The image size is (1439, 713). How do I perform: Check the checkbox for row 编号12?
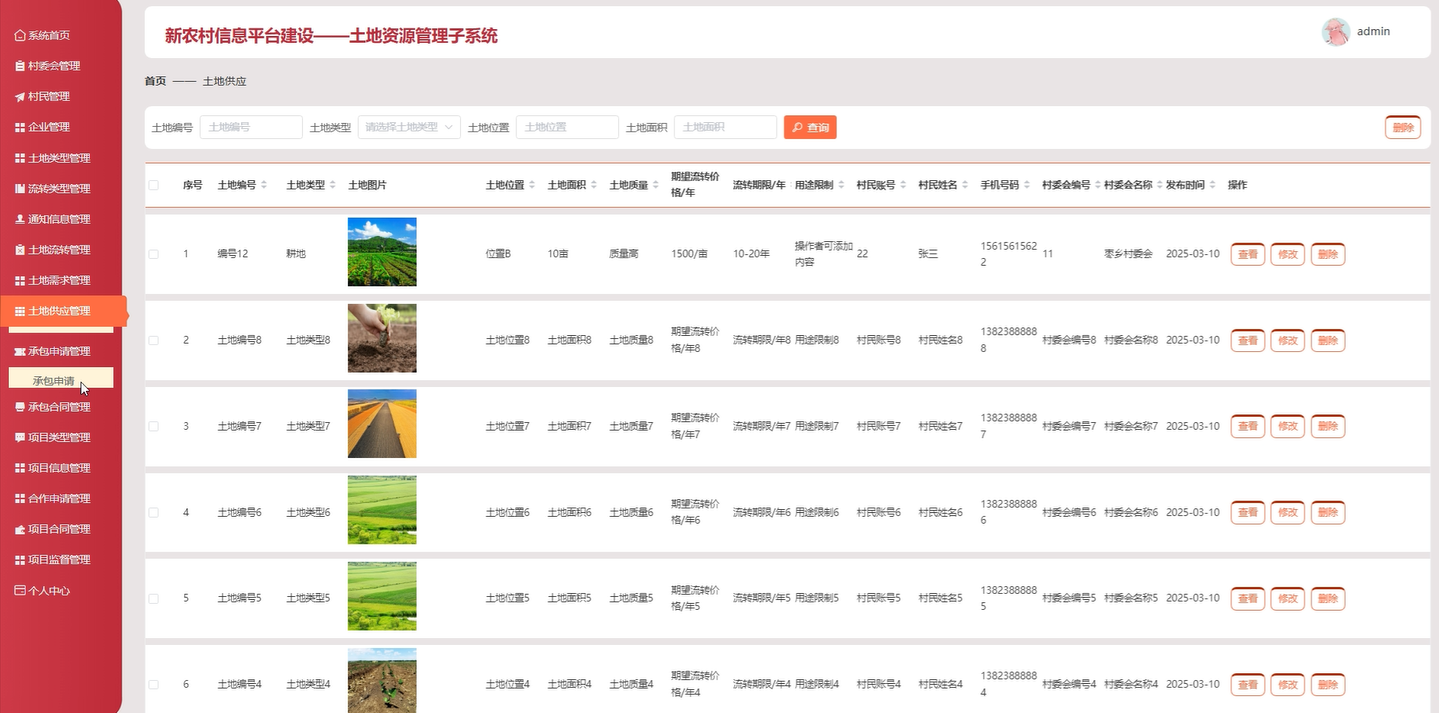[x=153, y=253]
